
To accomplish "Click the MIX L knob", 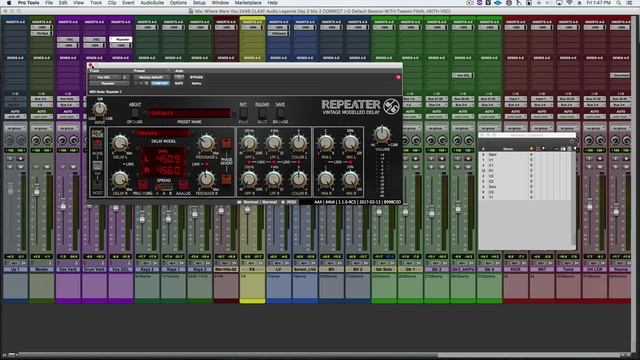I will coord(350,143).
